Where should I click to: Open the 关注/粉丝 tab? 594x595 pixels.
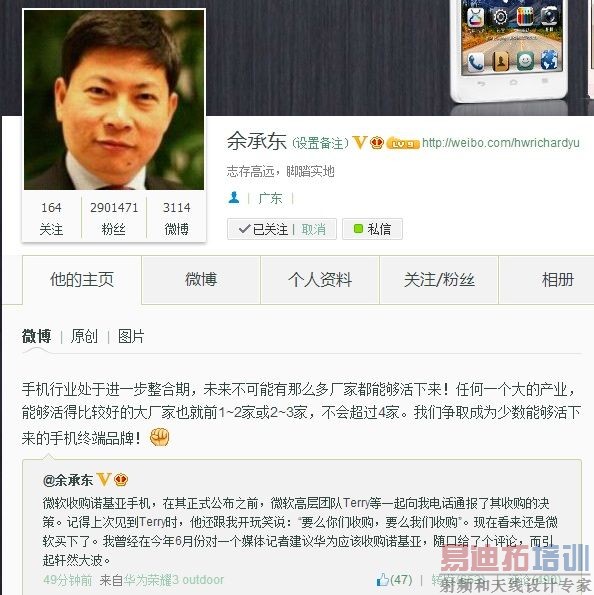[439, 280]
